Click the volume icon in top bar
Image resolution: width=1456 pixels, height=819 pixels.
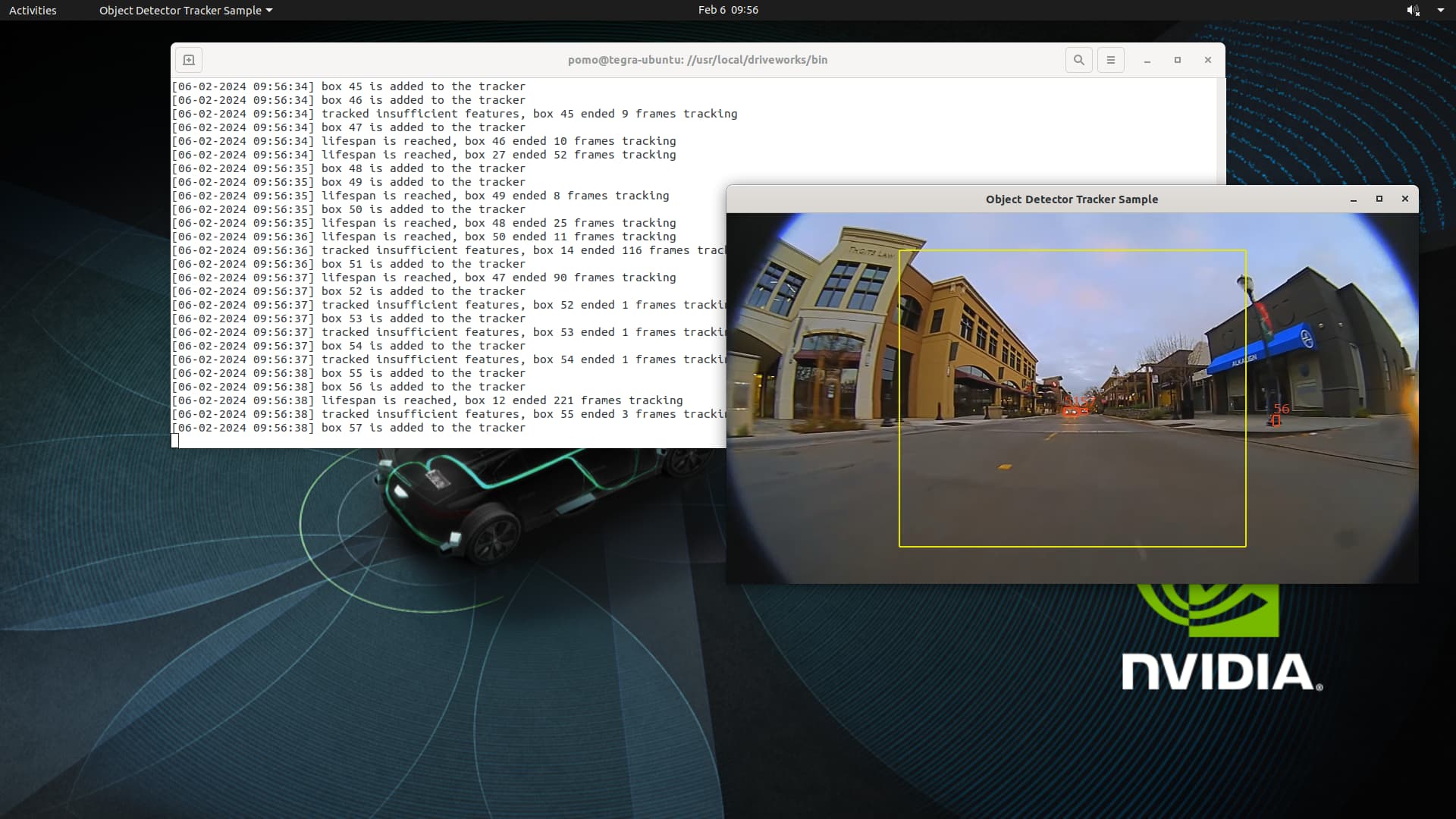click(1412, 10)
